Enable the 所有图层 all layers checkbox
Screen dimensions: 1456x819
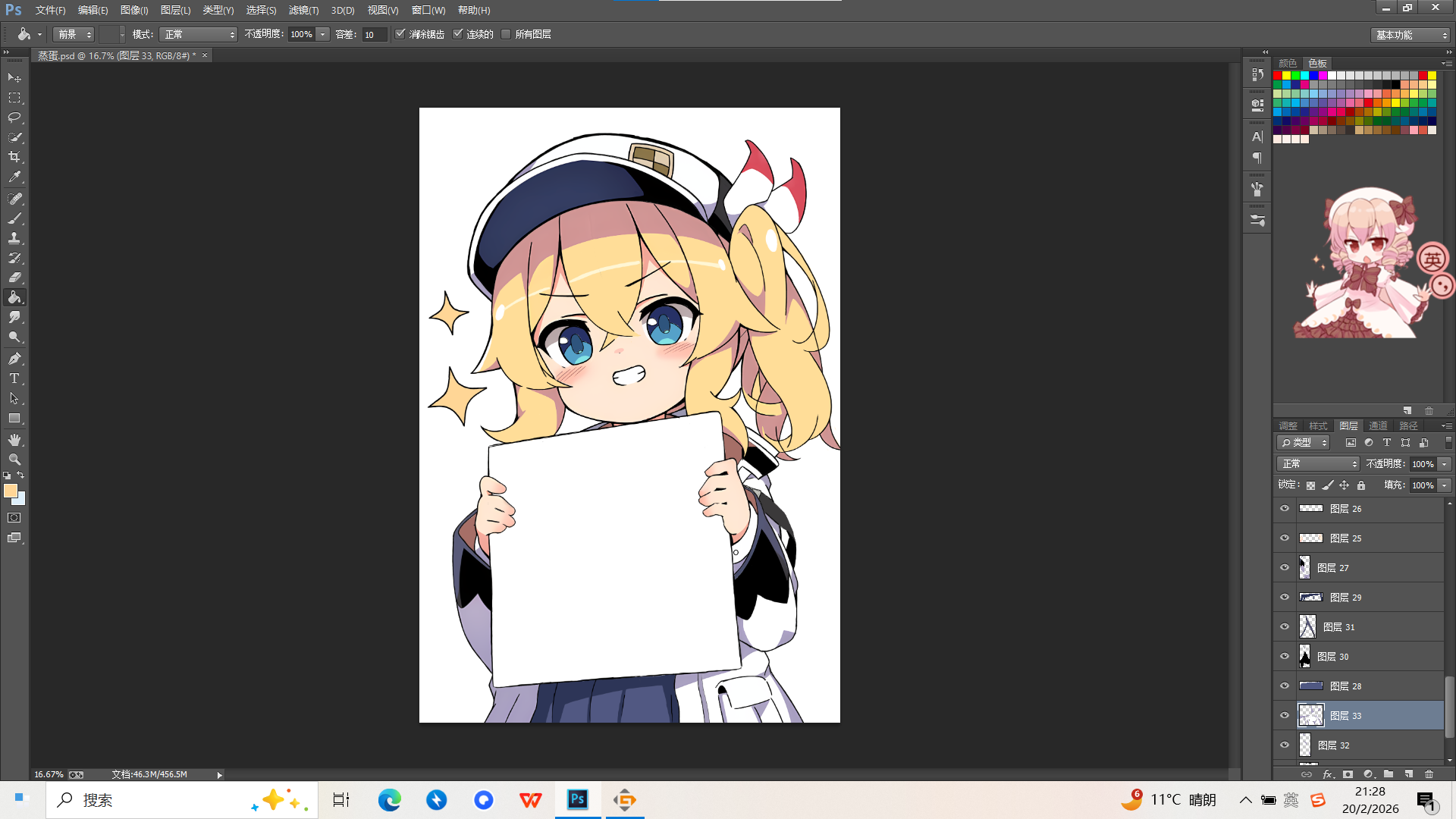click(506, 34)
